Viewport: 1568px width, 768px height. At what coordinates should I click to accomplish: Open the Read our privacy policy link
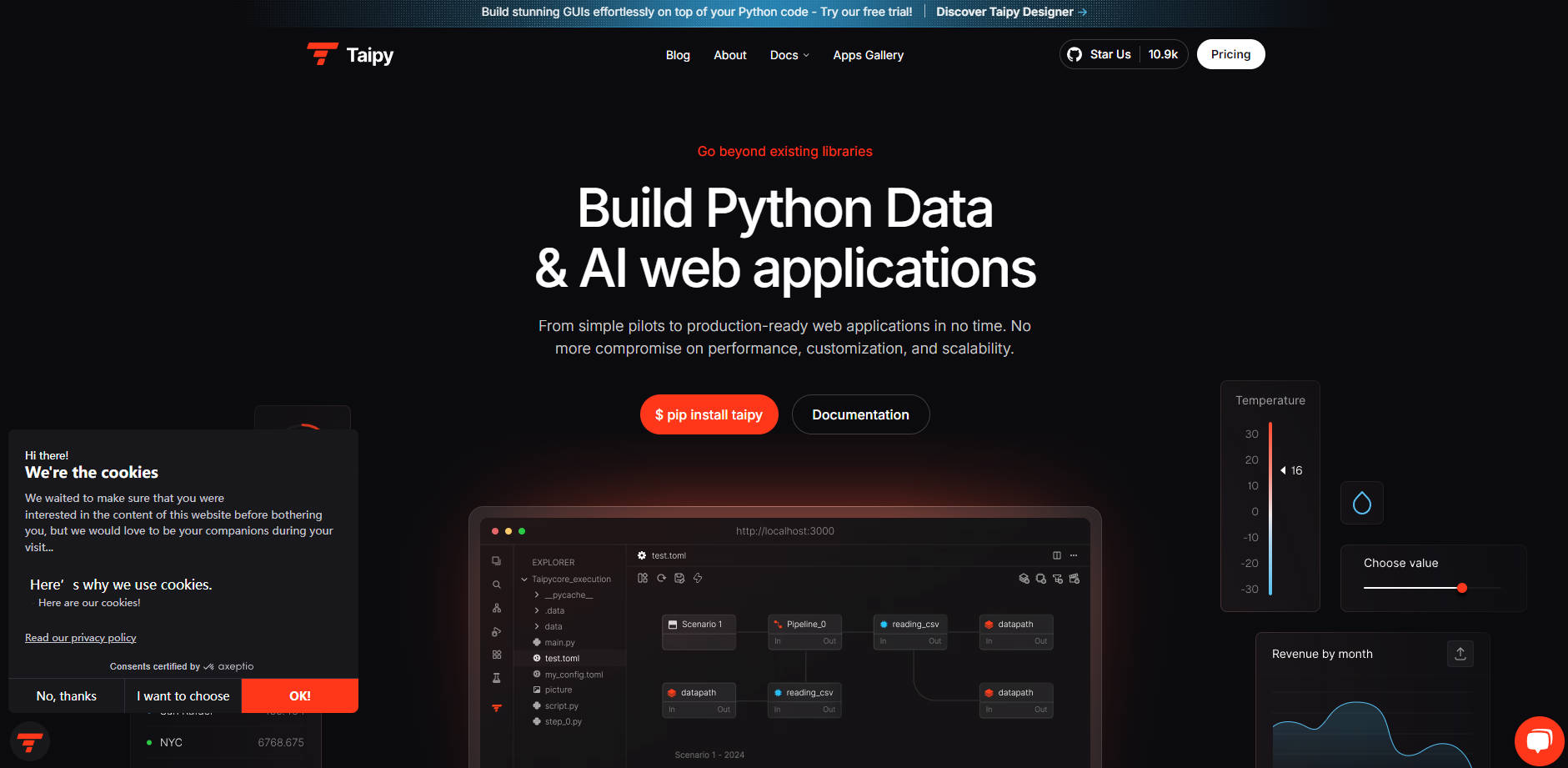(x=80, y=638)
